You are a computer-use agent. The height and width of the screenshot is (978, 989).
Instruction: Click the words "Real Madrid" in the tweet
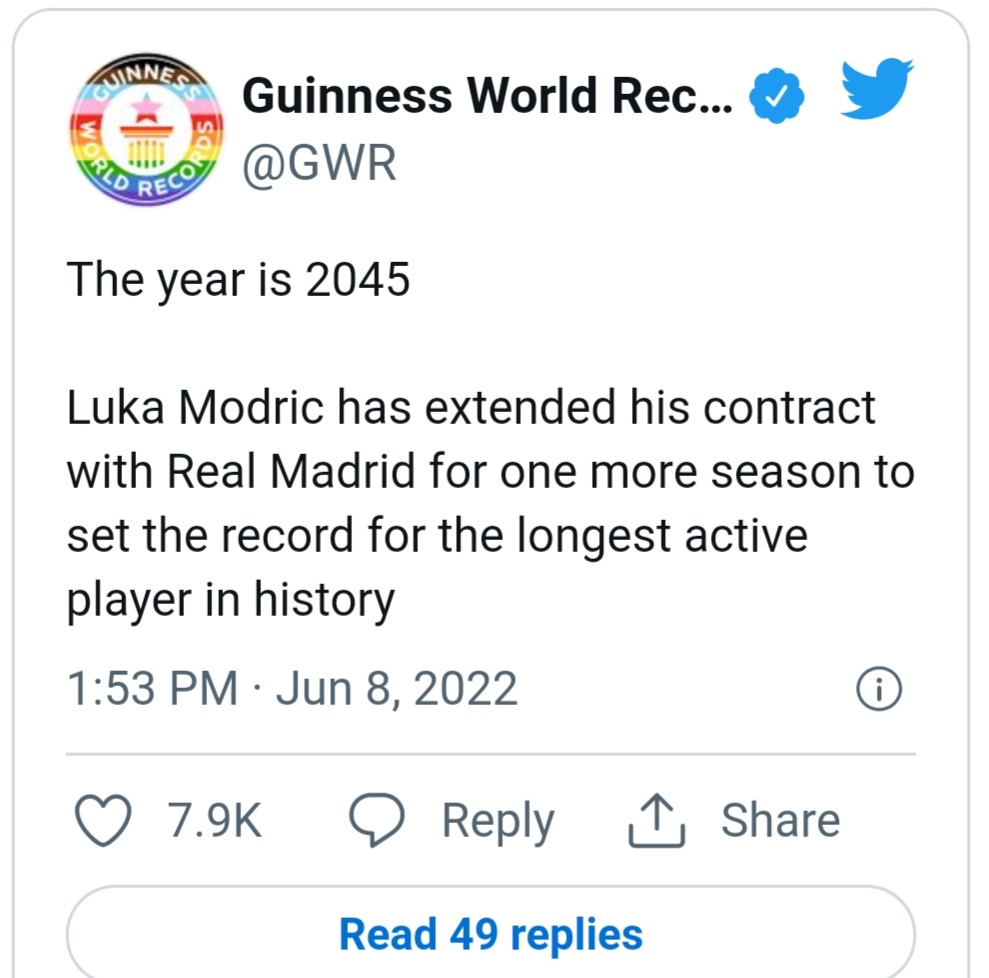(x=290, y=471)
